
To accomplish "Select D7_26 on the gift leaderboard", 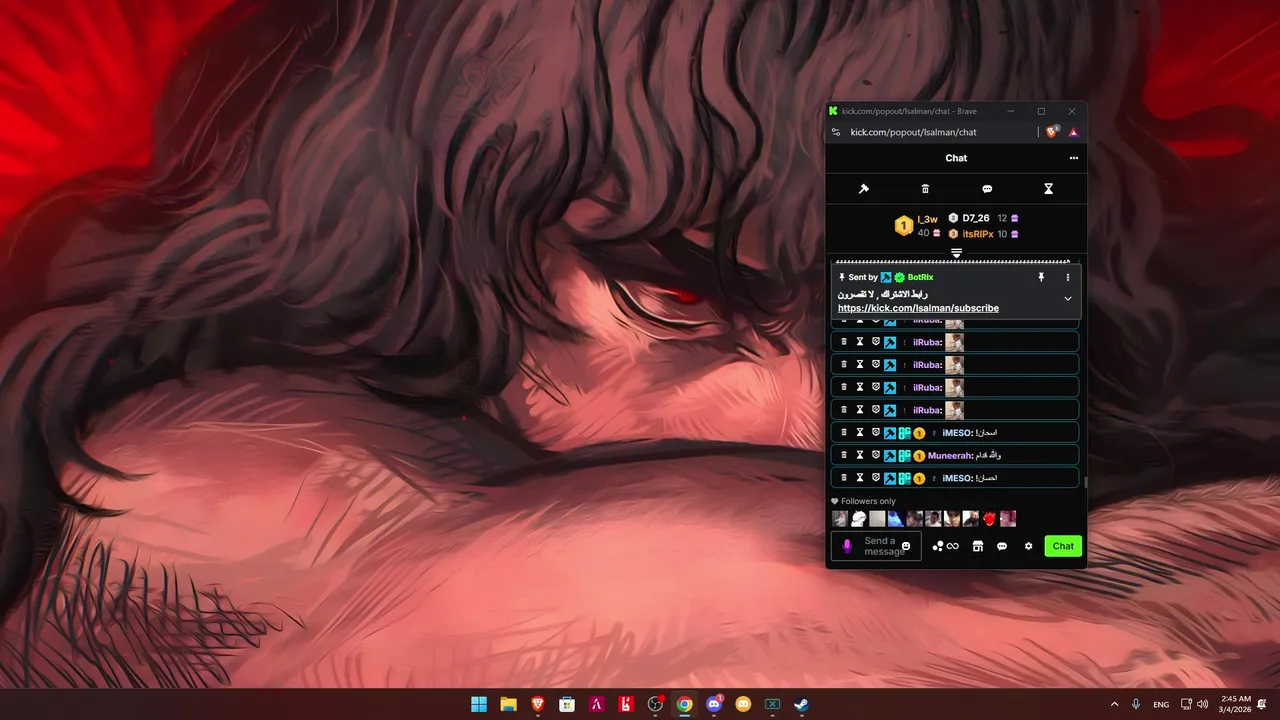I will click(x=976, y=218).
